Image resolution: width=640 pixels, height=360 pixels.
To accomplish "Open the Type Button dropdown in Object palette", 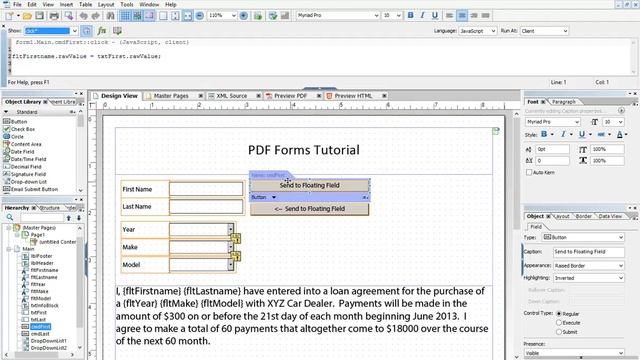I will pos(621,238).
